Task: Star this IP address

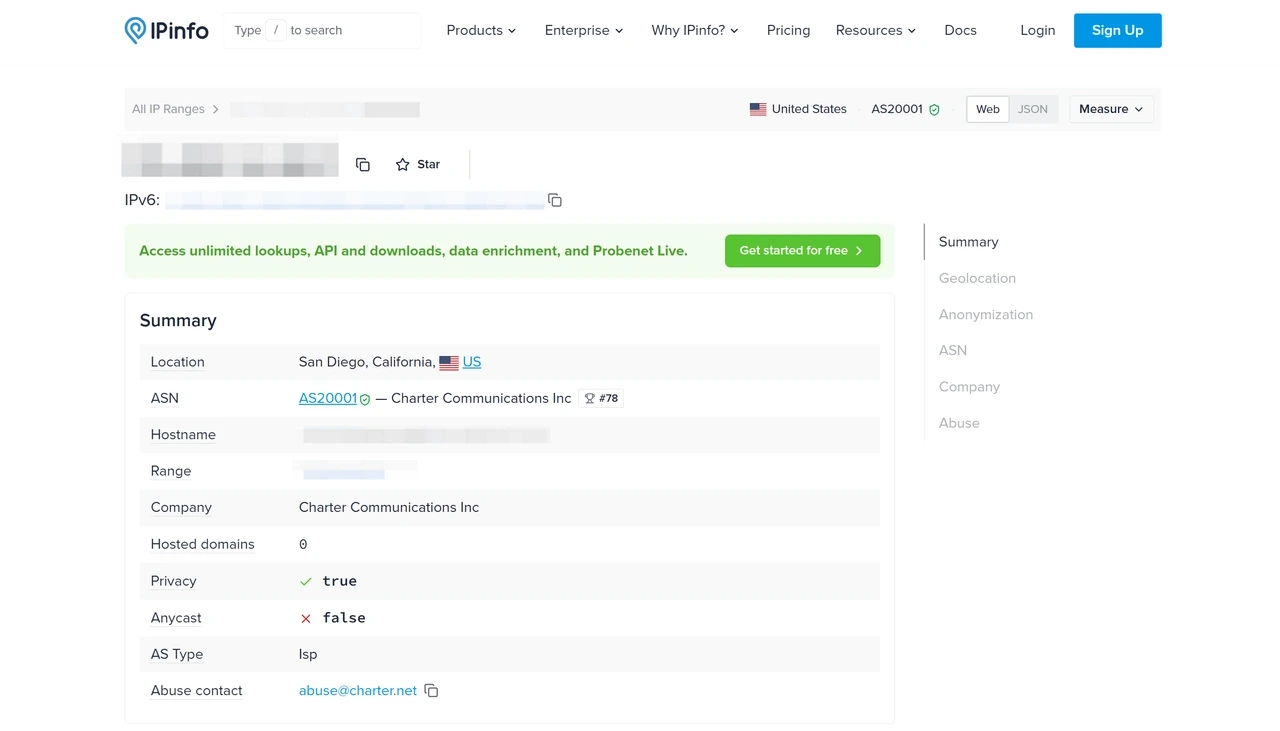Action: pos(418,164)
